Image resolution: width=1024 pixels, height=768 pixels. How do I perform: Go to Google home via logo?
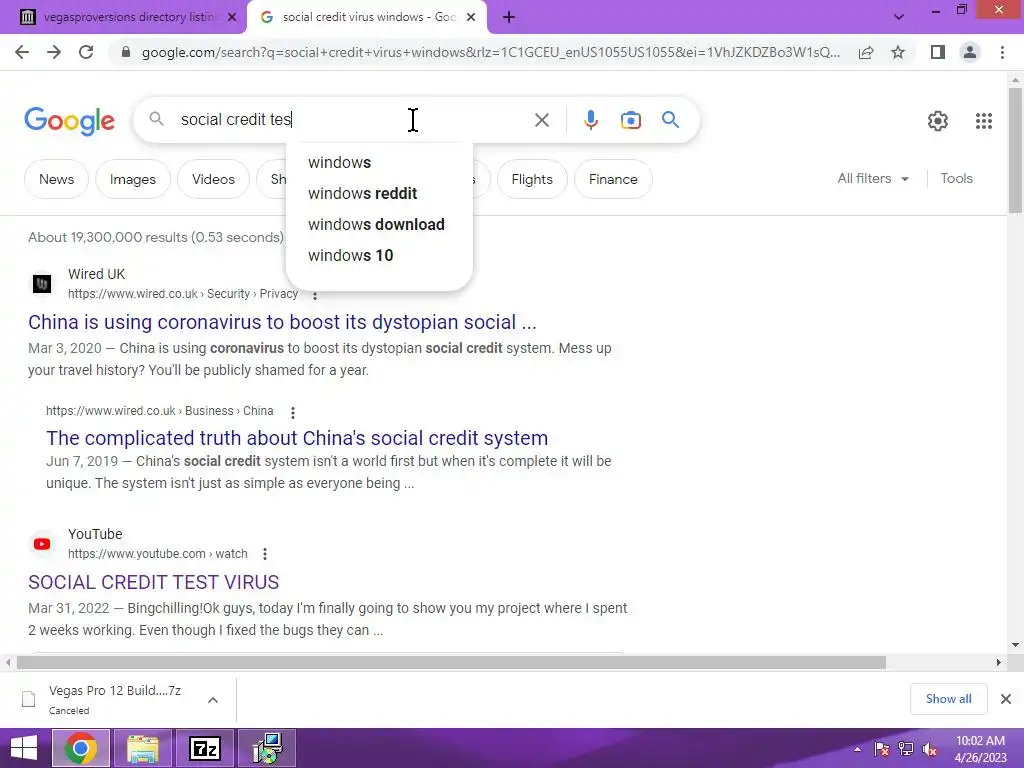coord(69,121)
